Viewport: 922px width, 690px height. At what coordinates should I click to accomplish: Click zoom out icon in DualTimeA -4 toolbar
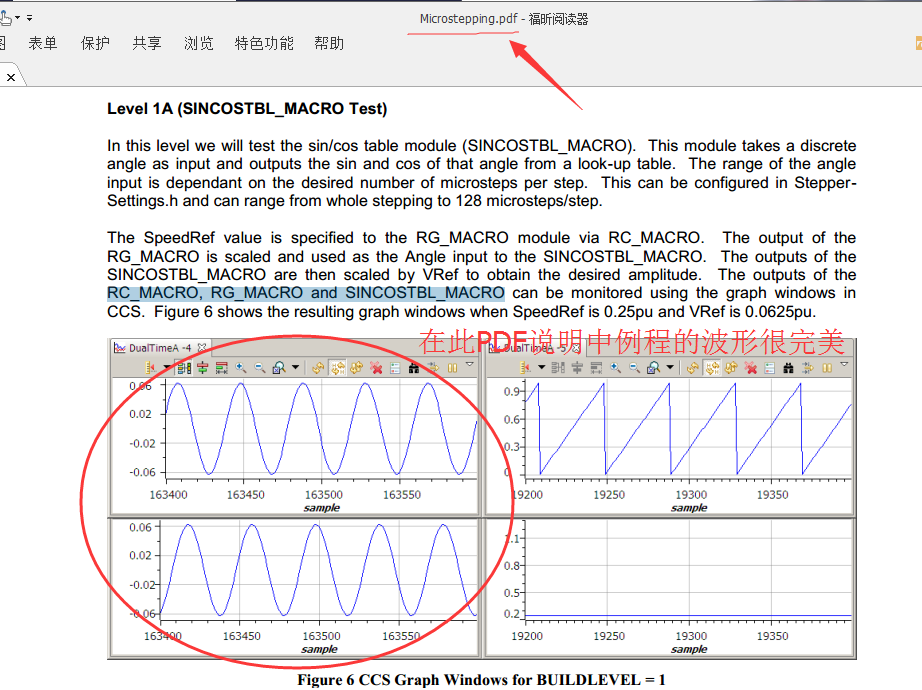[x=259, y=368]
